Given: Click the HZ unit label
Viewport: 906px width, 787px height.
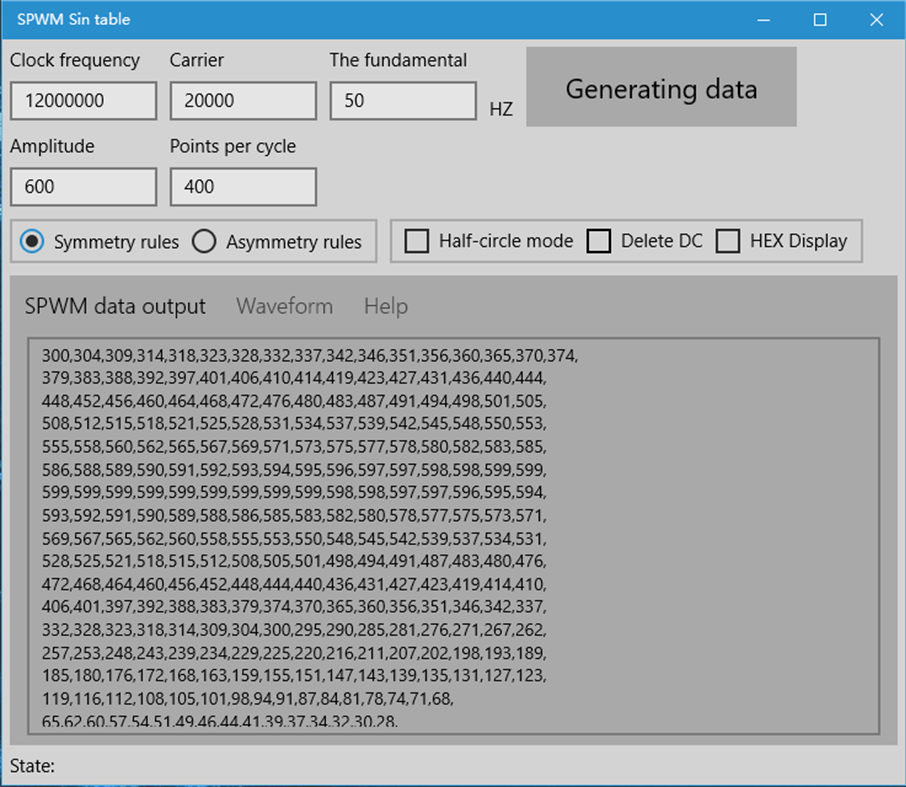Looking at the screenshot, I should 501,109.
